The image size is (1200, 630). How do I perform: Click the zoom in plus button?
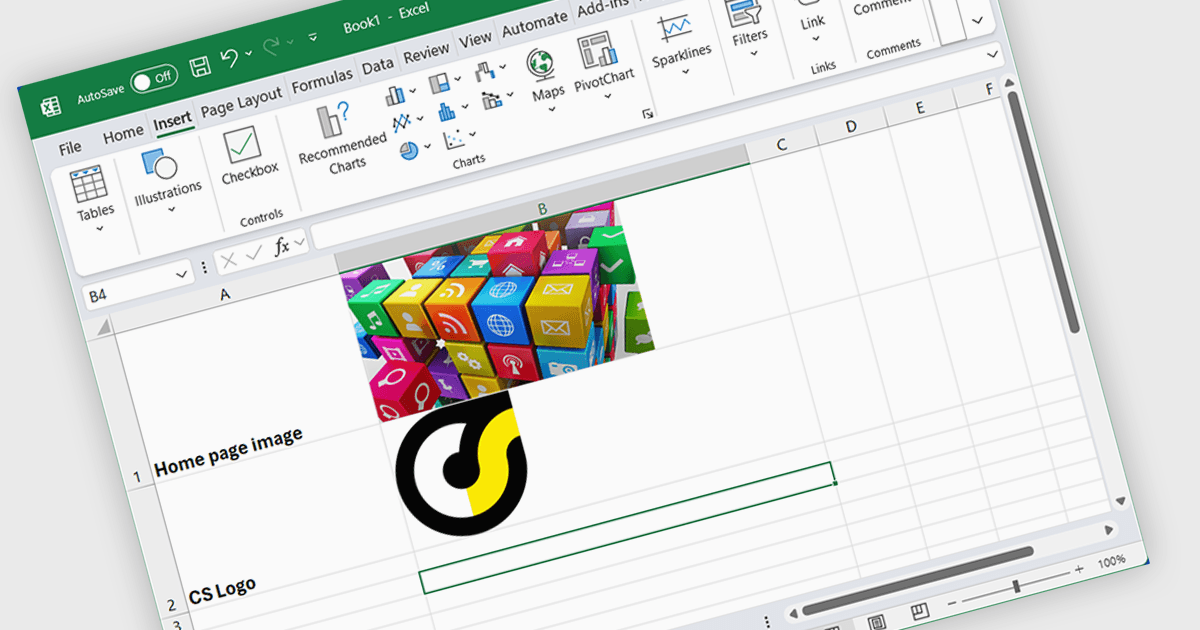(x=1079, y=568)
